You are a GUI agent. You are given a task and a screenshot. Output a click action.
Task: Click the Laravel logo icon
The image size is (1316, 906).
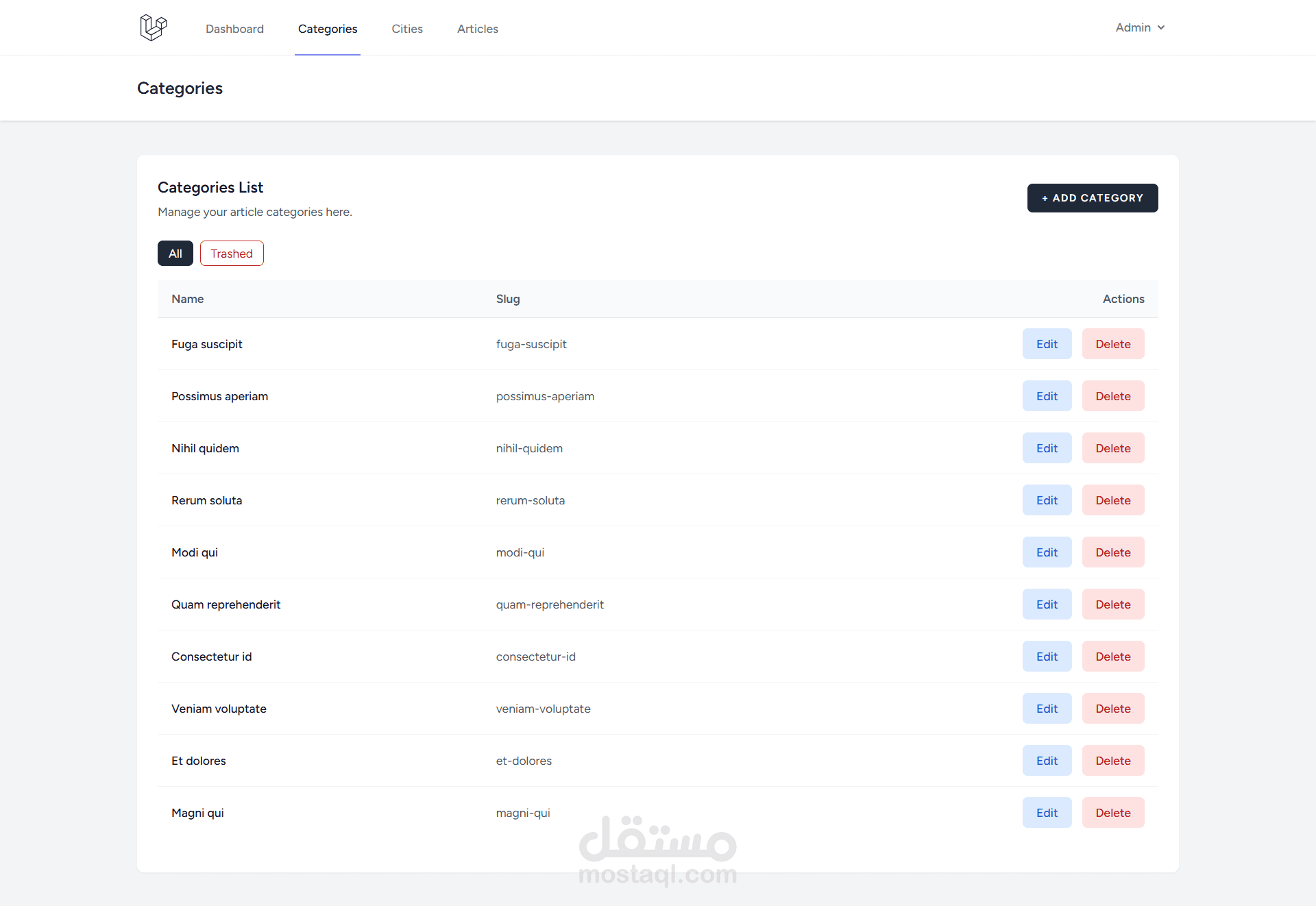coord(153,27)
